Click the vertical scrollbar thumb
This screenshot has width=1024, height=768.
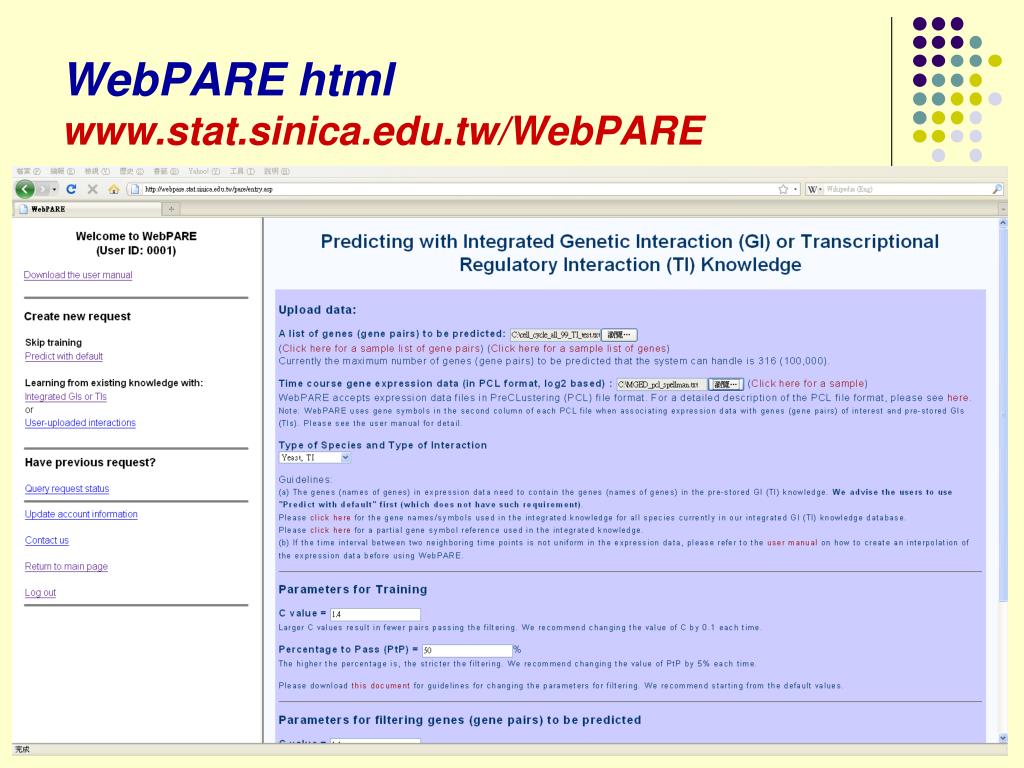coord(1003,415)
